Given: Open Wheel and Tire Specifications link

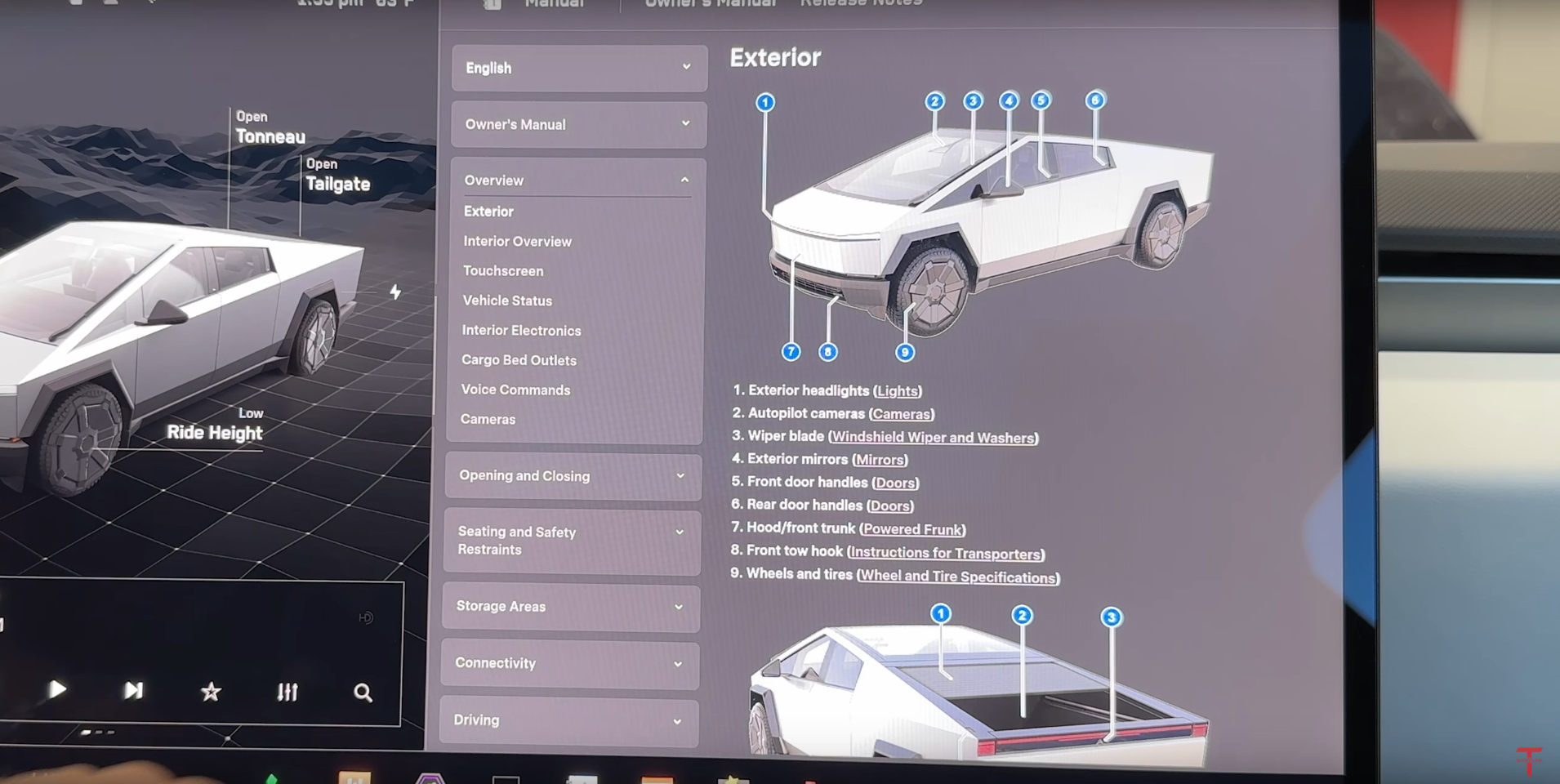Looking at the screenshot, I should click(x=958, y=577).
